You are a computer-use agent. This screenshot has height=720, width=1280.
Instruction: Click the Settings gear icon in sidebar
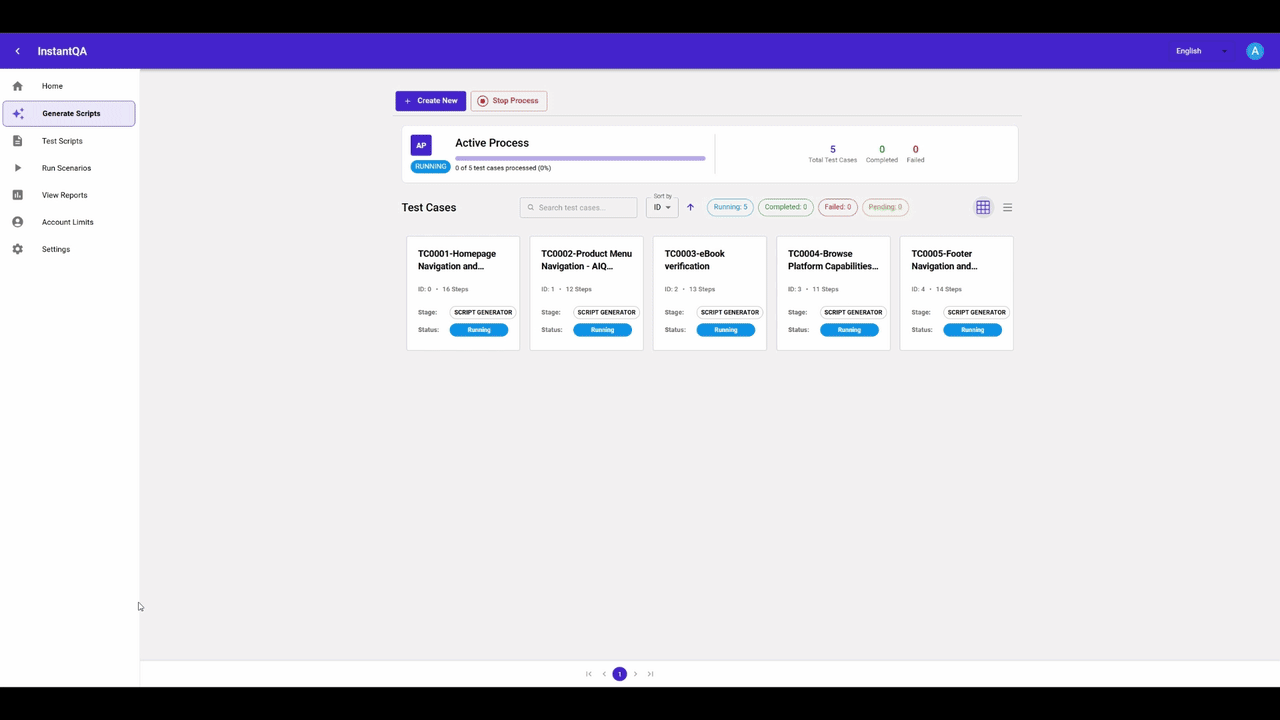click(x=18, y=249)
